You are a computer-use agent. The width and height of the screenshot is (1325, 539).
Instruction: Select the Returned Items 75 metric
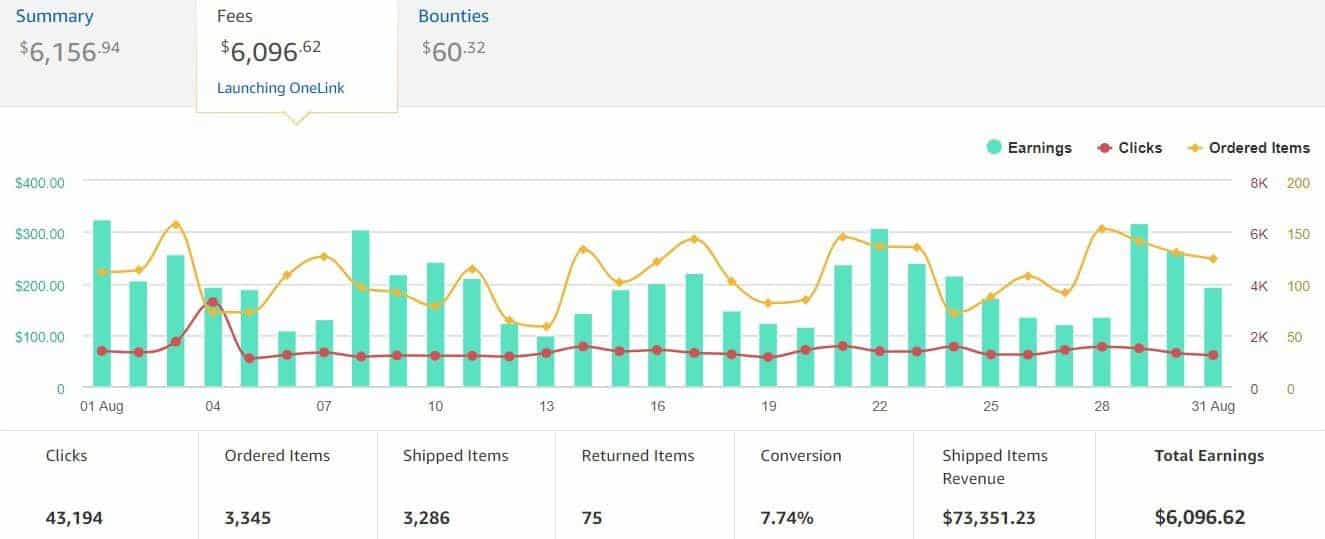pyautogui.click(x=645, y=485)
